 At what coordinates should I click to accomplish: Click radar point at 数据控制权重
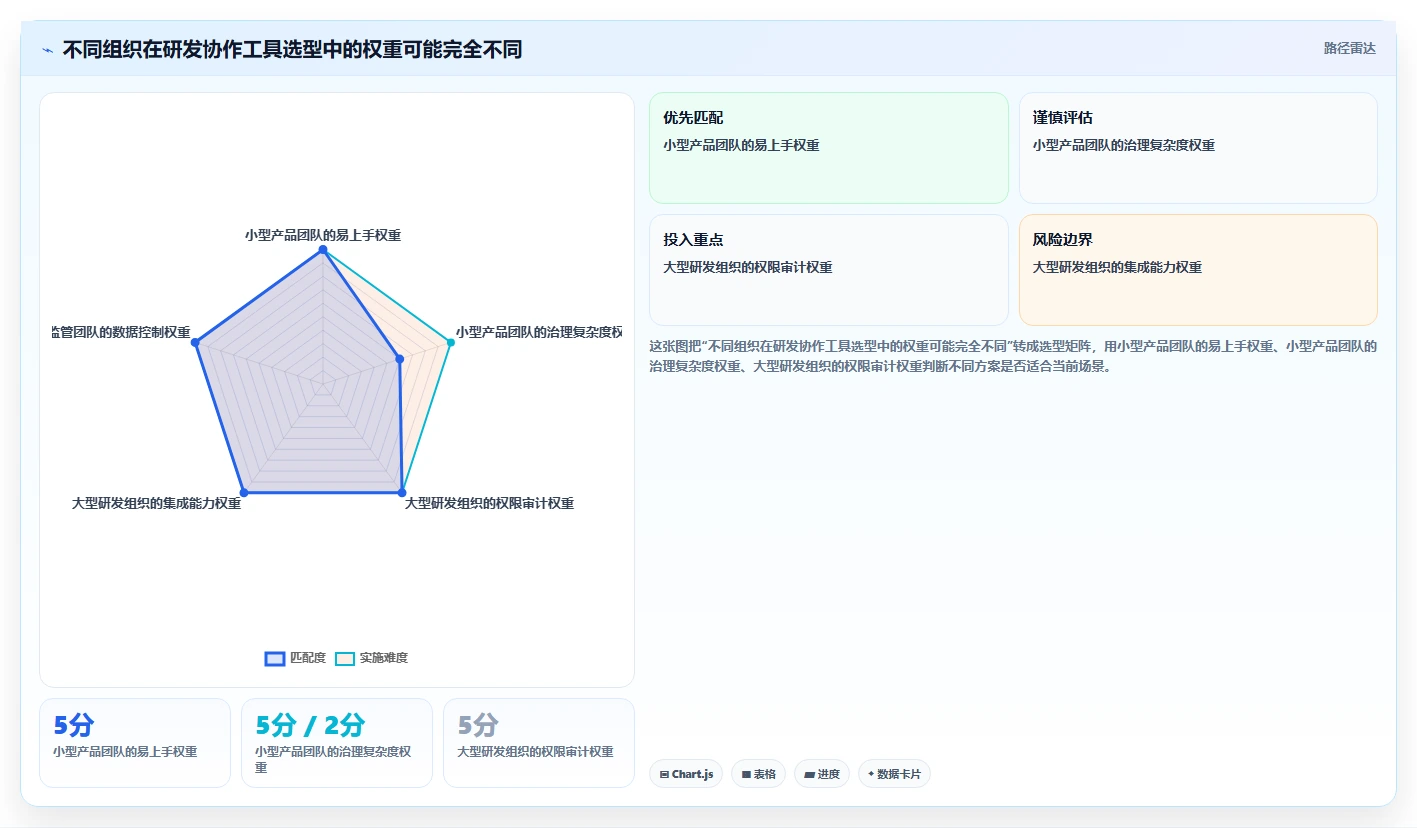coord(196,342)
